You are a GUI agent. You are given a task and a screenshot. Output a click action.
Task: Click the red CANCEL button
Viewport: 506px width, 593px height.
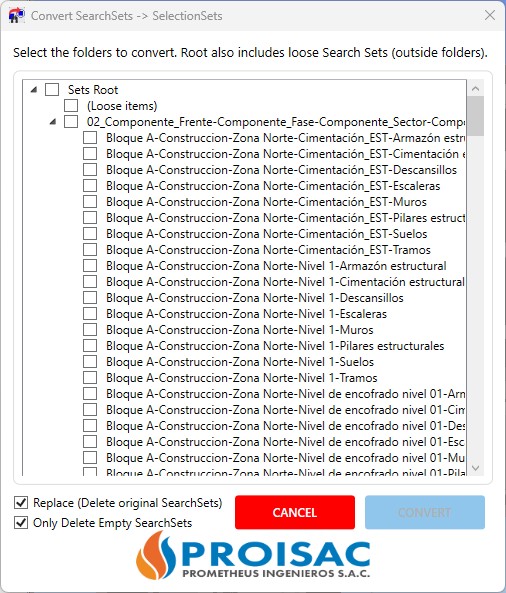295,512
